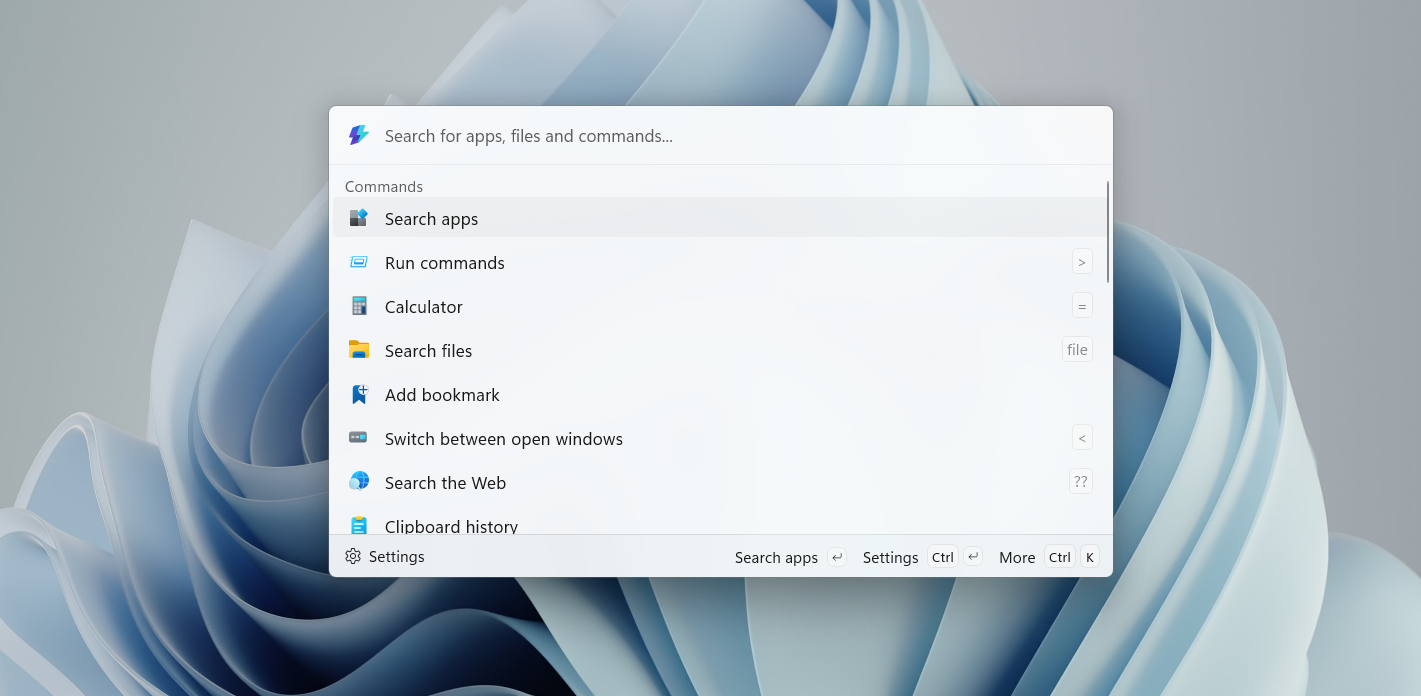Click the Search files folder icon
This screenshot has height=696, width=1421.
coord(359,350)
